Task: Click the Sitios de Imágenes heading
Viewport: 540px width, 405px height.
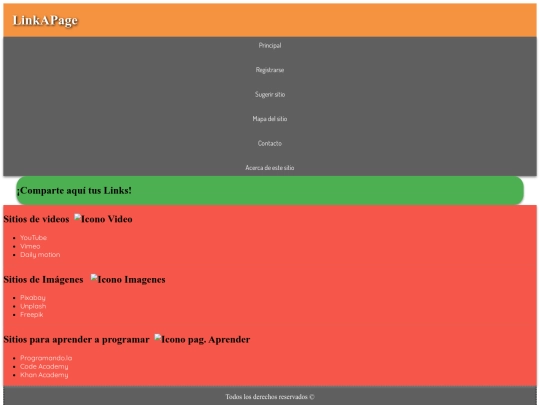Action: tap(43, 279)
